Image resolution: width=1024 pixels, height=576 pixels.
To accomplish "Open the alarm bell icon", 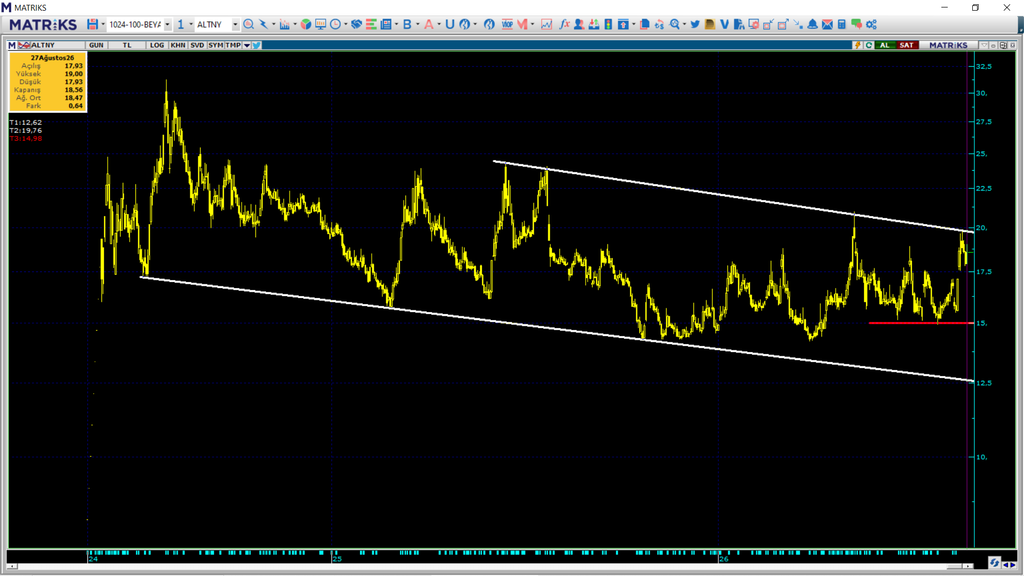I will coord(812,24).
